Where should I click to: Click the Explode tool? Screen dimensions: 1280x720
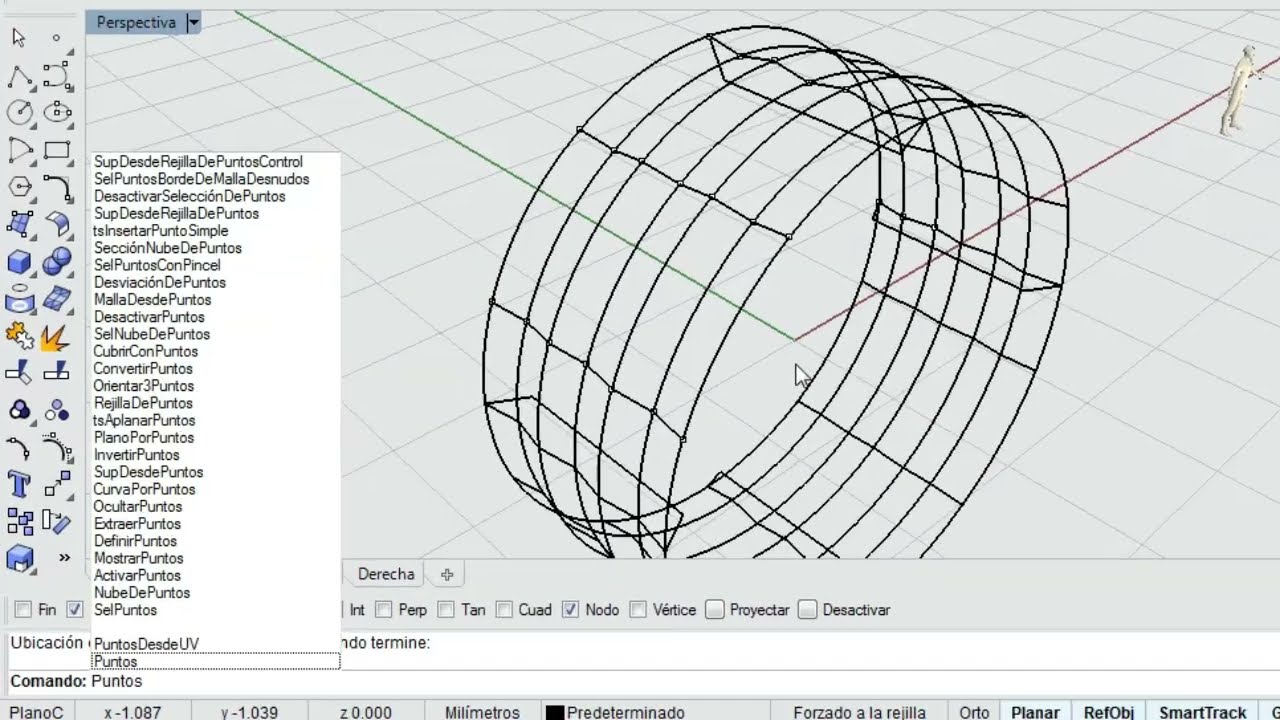pos(57,336)
